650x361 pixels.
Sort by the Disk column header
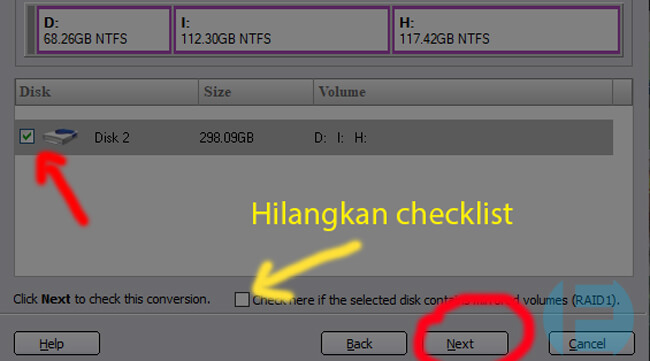point(107,92)
